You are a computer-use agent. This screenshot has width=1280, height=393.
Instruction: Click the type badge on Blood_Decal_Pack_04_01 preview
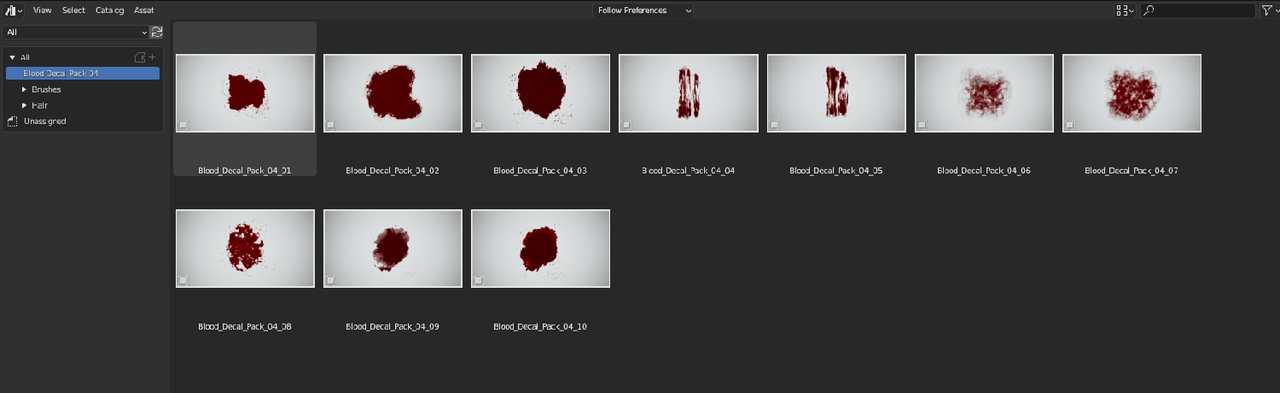pos(183,125)
